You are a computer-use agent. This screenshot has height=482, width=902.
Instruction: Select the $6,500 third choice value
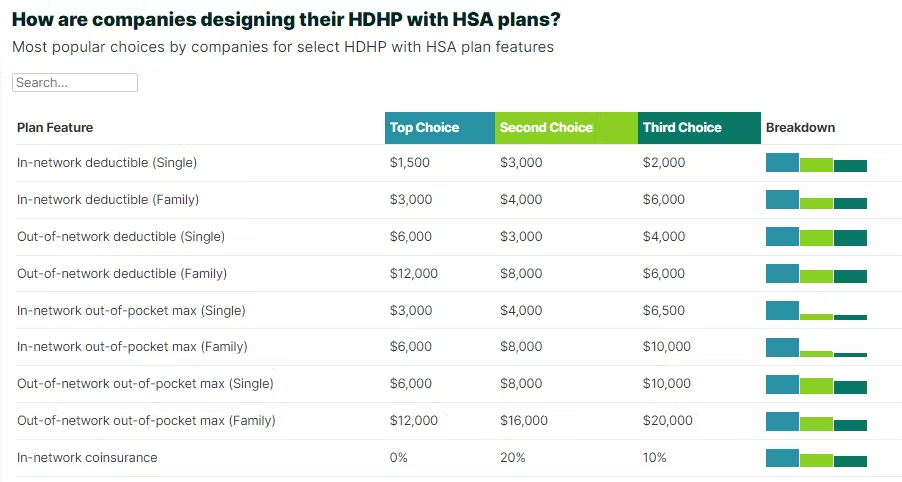coord(664,311)
